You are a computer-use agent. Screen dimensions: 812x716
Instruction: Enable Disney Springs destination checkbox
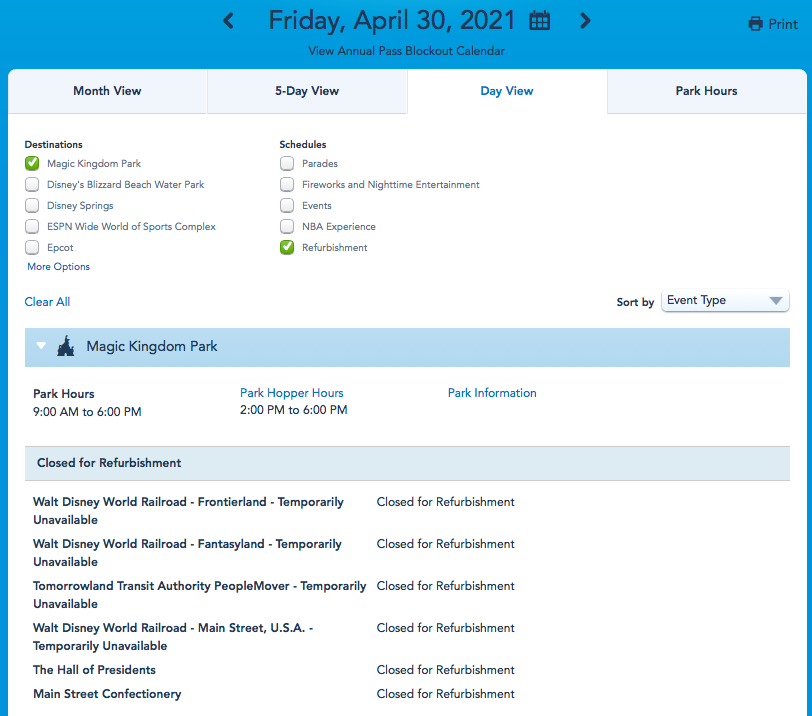[x=33, y=205]
